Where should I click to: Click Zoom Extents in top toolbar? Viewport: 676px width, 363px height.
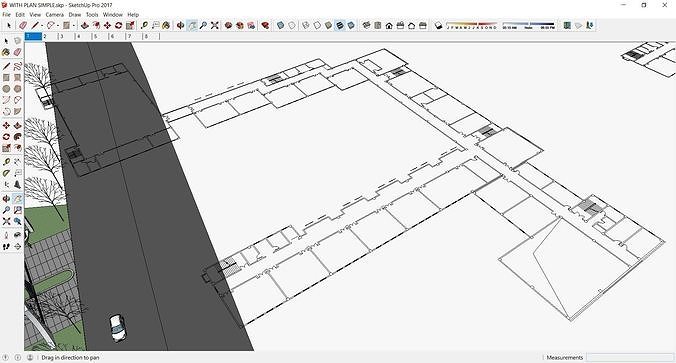(214, 25)
